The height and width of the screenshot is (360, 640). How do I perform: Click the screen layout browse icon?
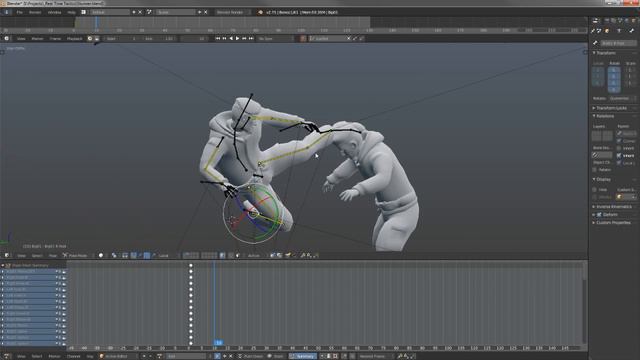point(84,12)
